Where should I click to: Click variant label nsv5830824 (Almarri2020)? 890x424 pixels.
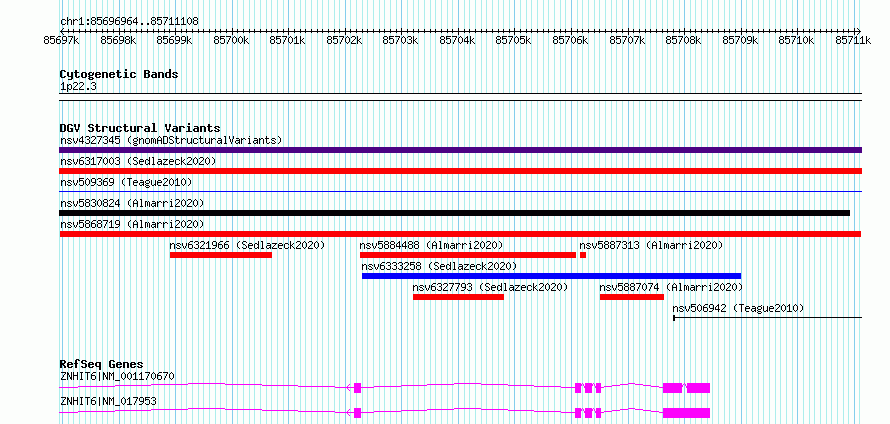[132, 203]
